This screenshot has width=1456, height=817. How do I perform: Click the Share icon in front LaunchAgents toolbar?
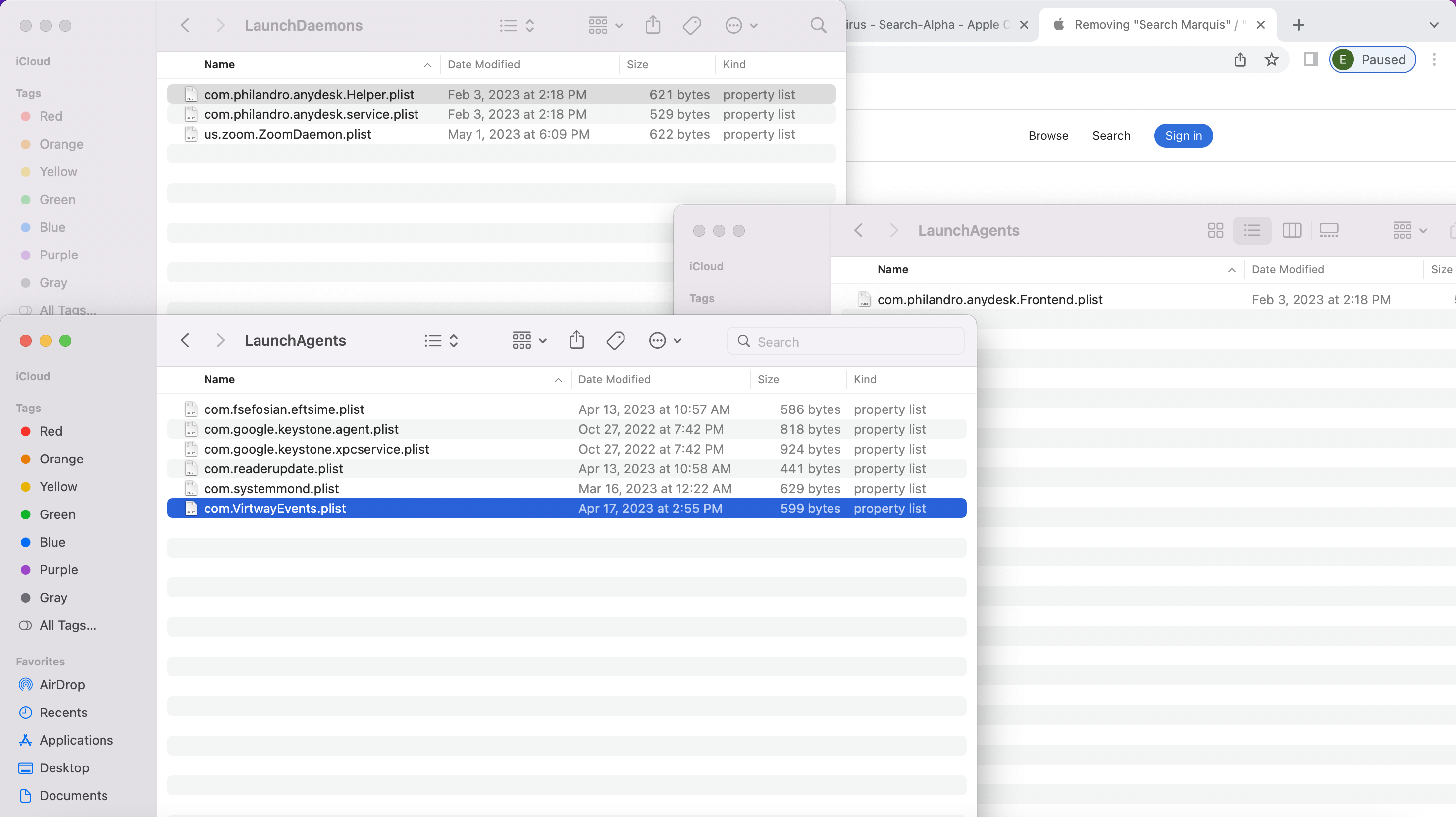[576, 340]
